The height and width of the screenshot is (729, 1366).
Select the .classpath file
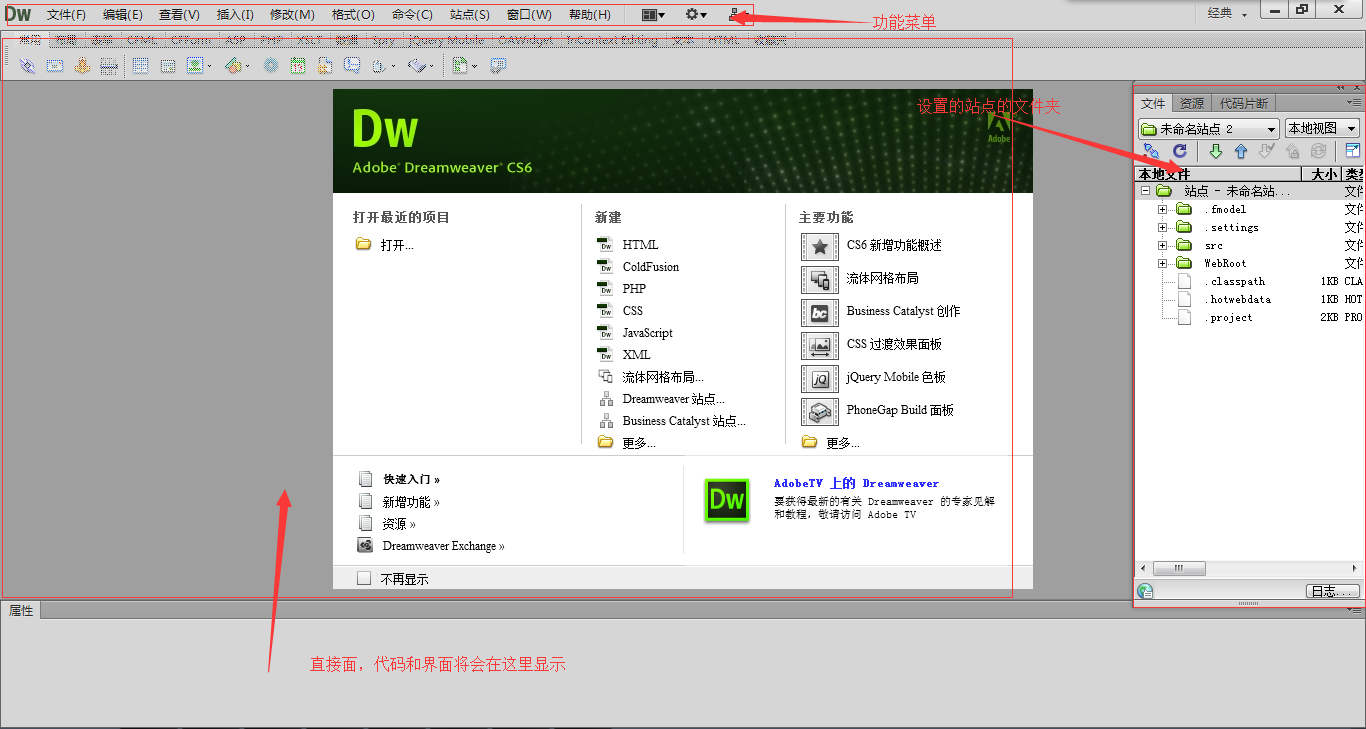click(x=1236, y=281)
